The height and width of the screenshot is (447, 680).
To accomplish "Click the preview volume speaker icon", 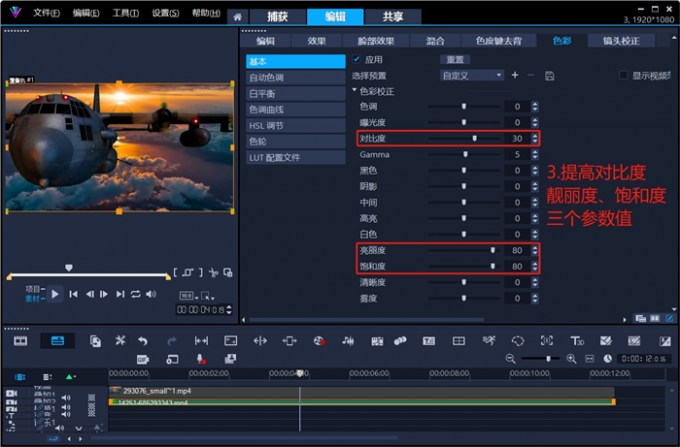I will [152, 294].
